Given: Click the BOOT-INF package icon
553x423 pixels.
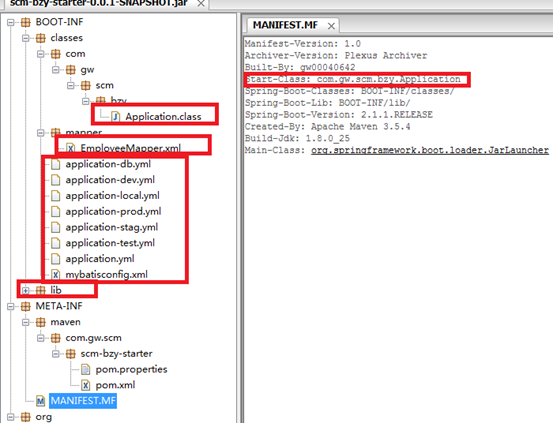Looking at the screenshot, I should 25,22.
